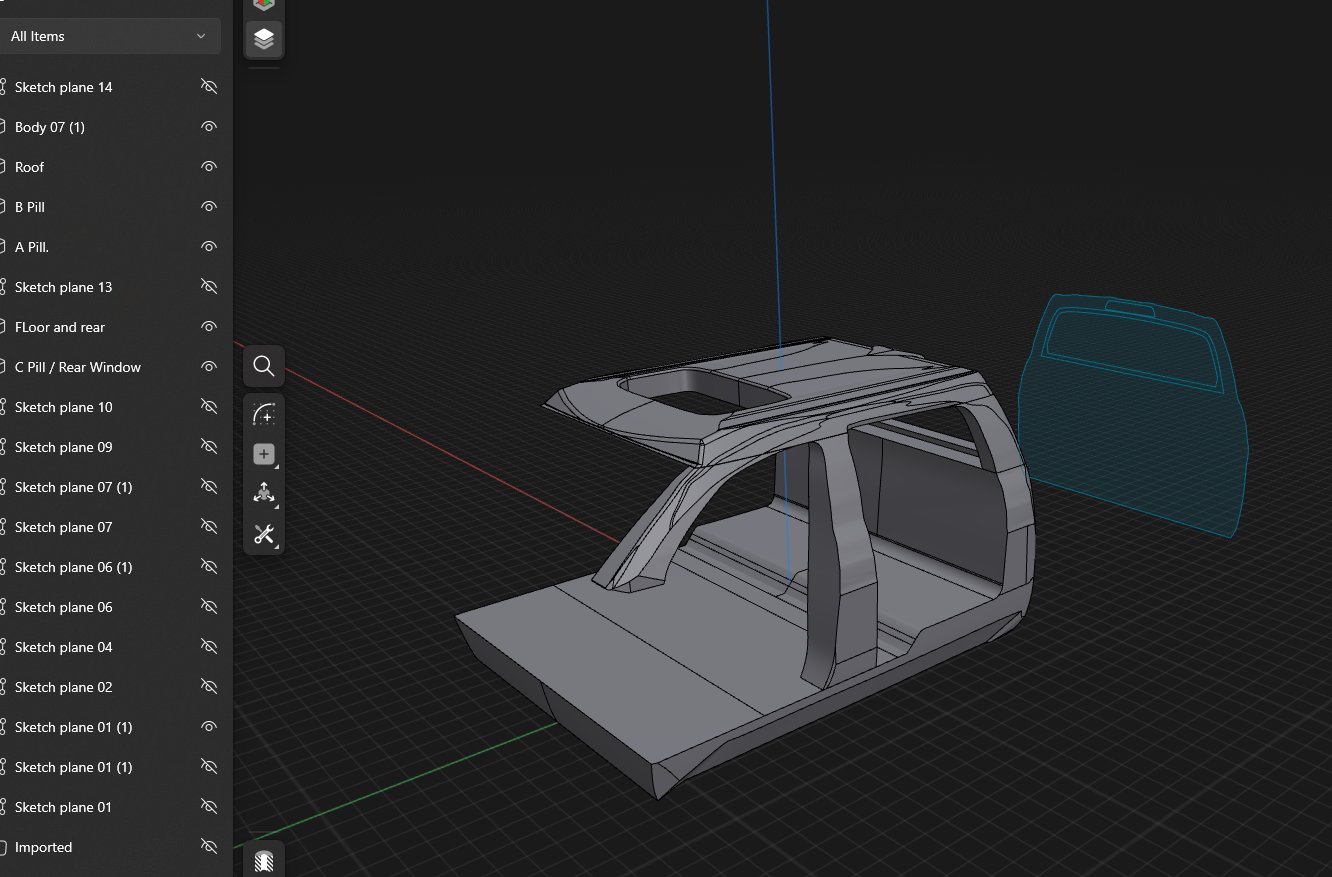This screenshot has width=1332, height=877.
Task: Toggle eye icon for Sketch plane 07
Action: click(x=209, y=527)
